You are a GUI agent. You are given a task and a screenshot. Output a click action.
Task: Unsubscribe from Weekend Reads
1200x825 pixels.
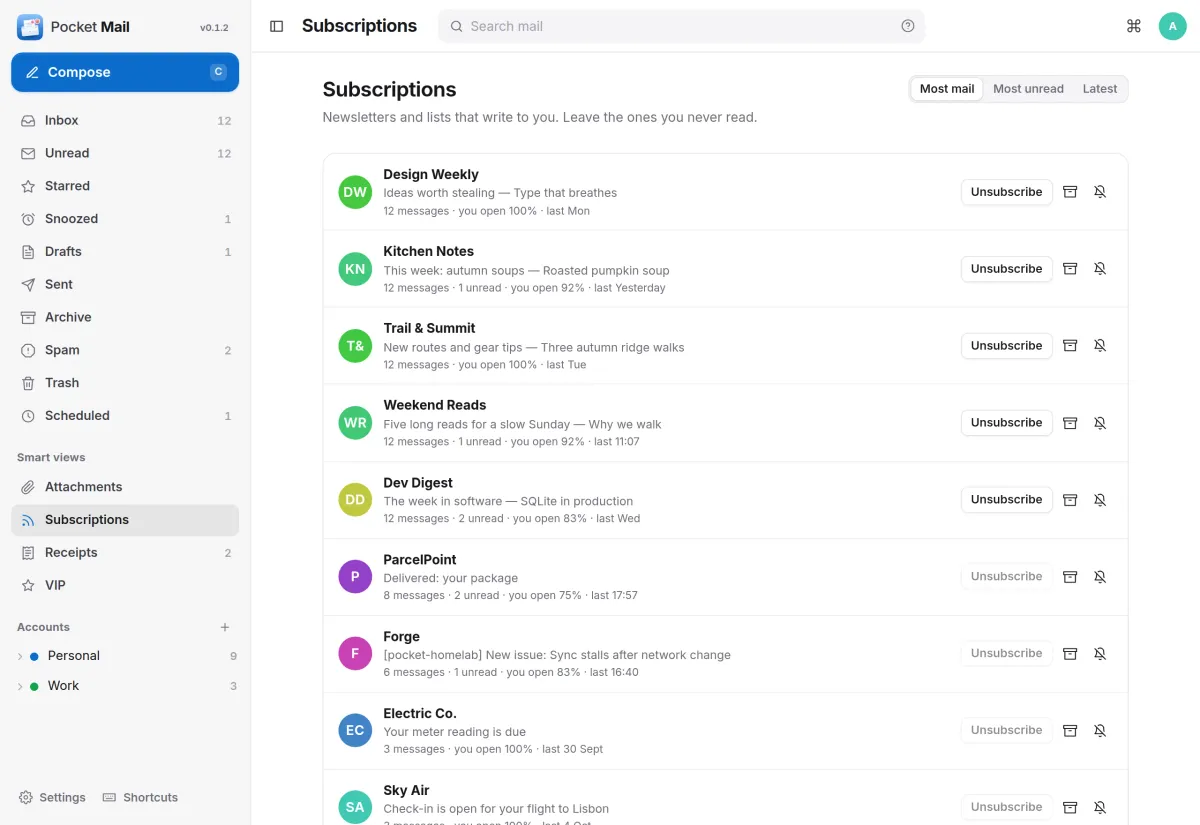point(1006,423)
